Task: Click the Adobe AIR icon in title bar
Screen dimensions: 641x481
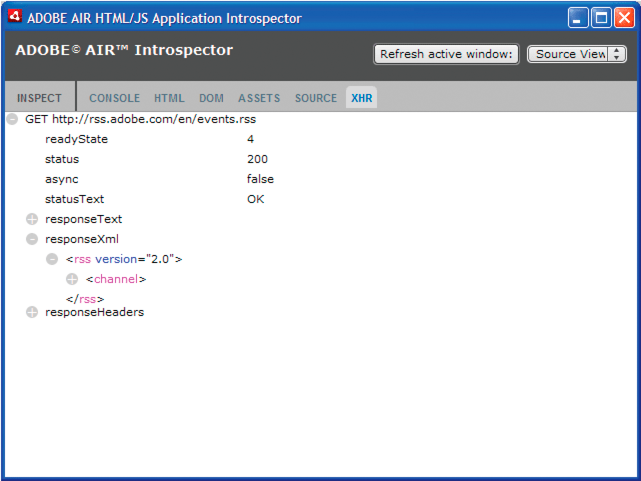Action: click(15, 17)
